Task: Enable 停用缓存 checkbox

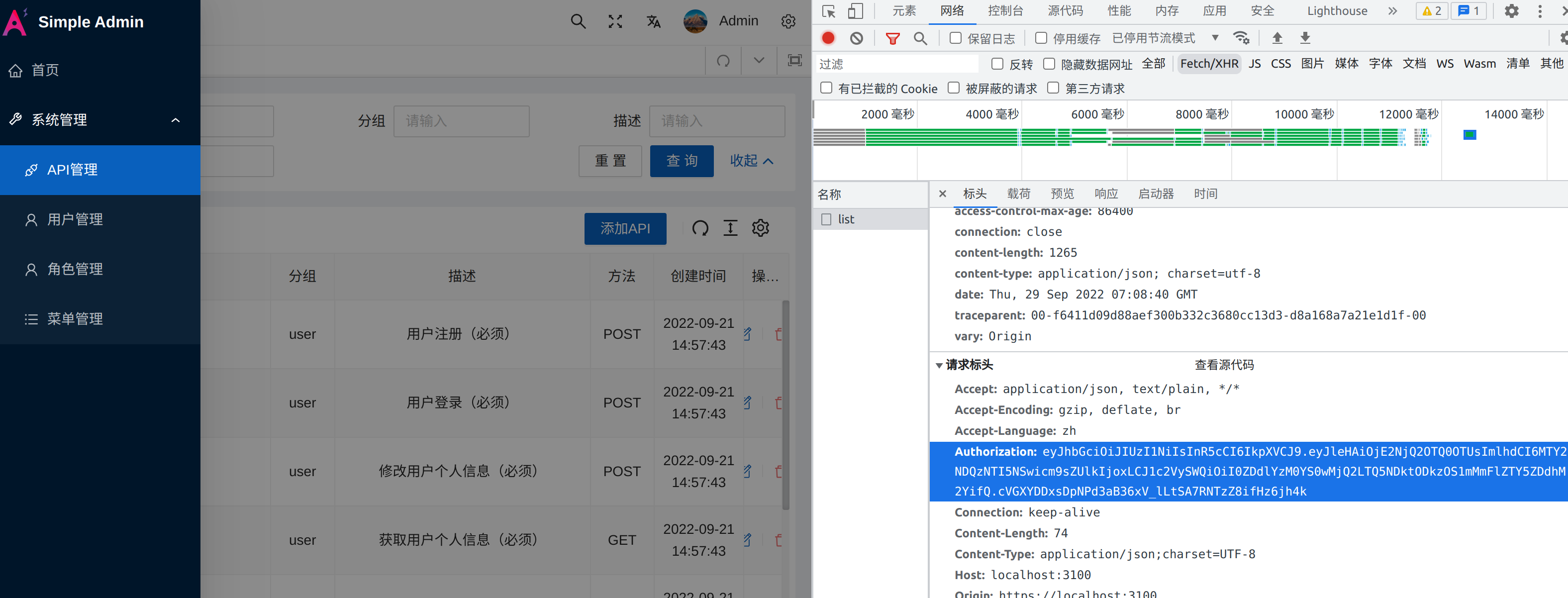Action: 1041,38
